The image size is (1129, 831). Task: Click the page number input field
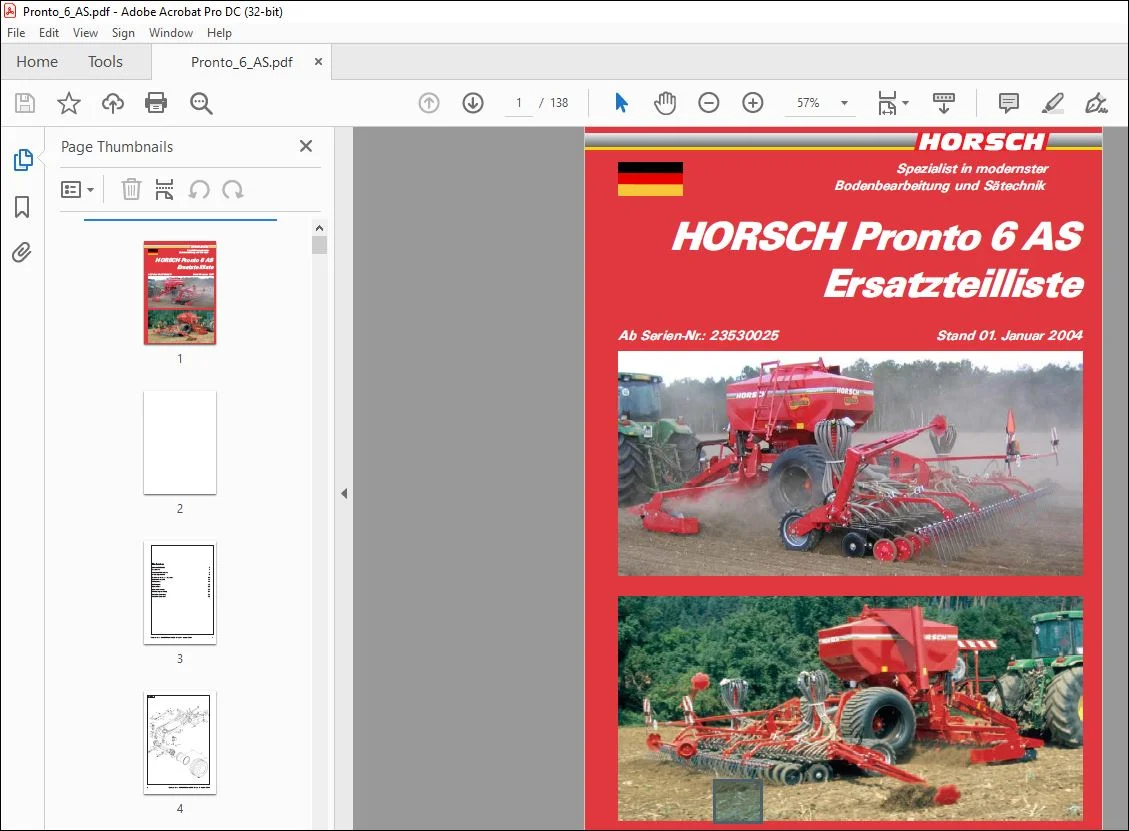[x=518, y=103]
